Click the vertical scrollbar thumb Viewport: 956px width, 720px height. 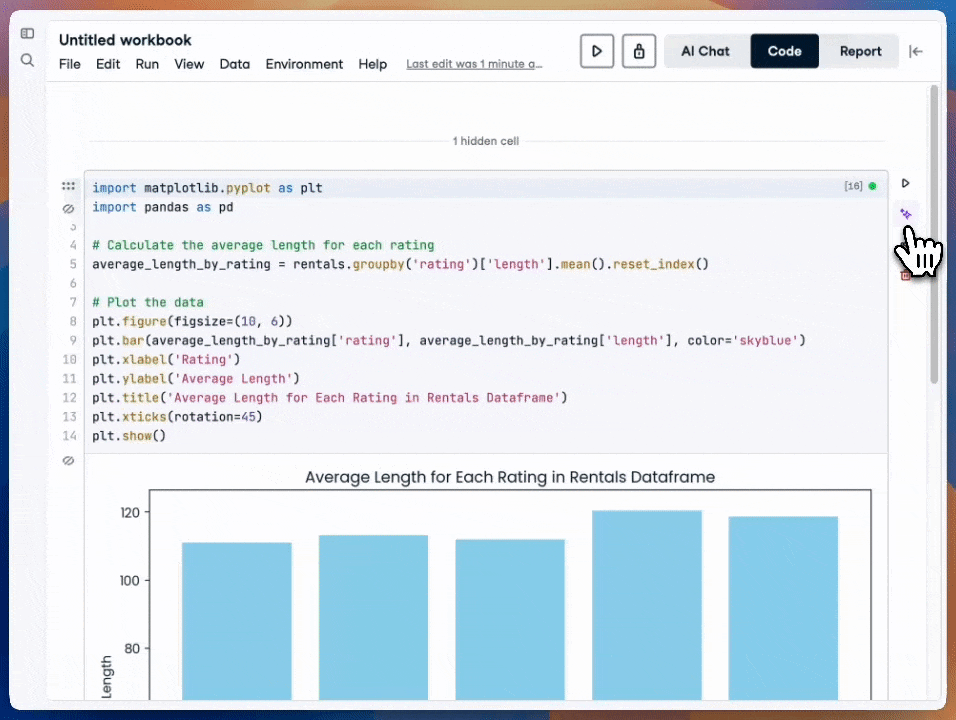click(x=933, y=234)
